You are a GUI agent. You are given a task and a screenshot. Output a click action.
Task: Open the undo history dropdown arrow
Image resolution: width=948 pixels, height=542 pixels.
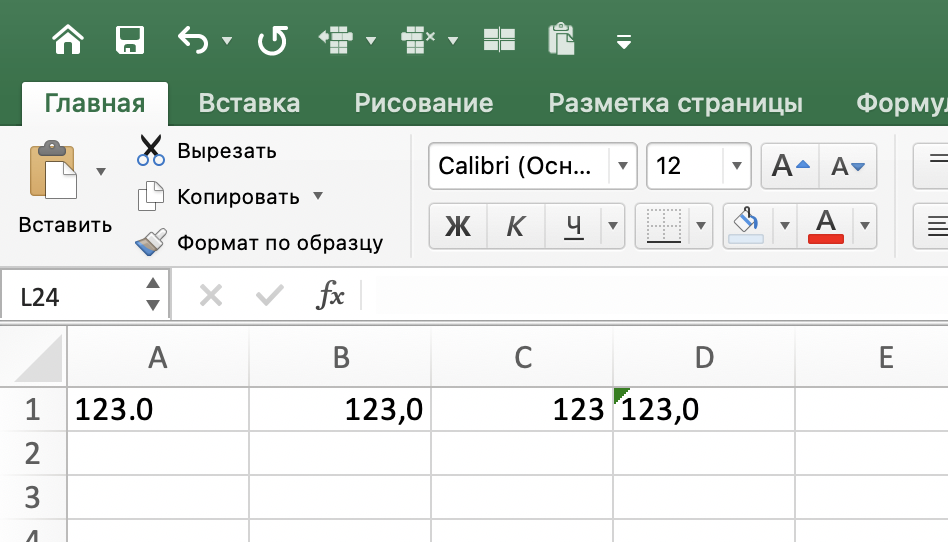pos(227,41)
